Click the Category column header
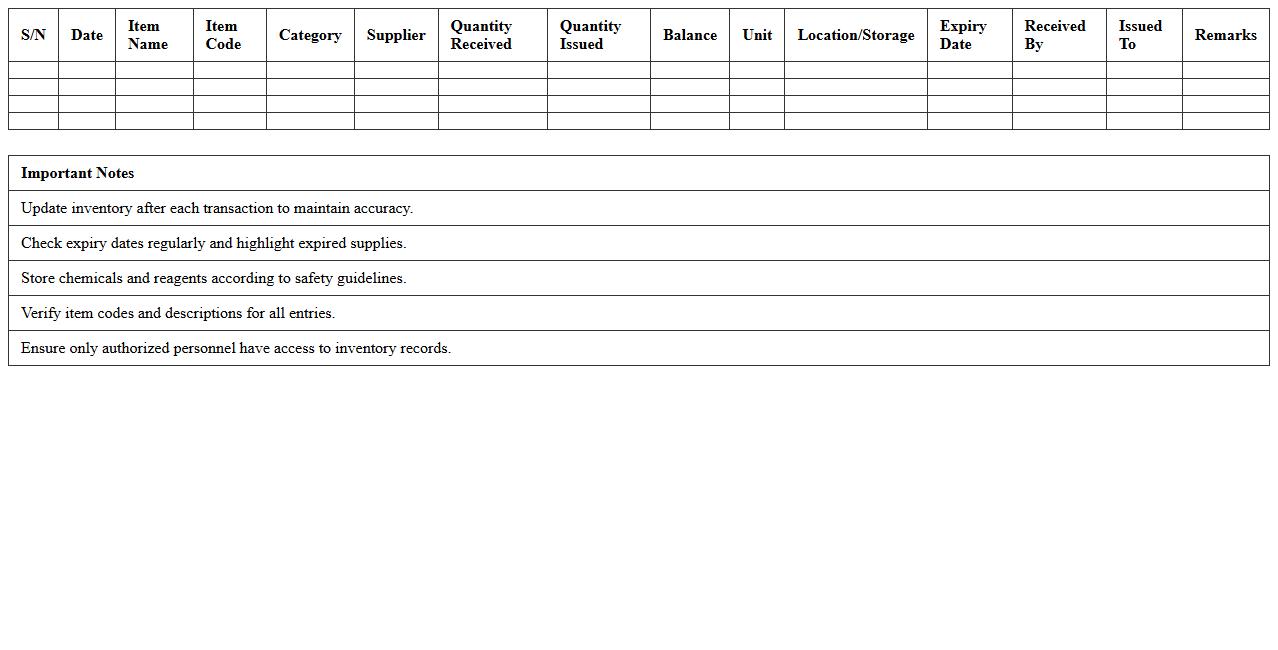The height and width of the screenshot is (650, 1278). point(310,35)
